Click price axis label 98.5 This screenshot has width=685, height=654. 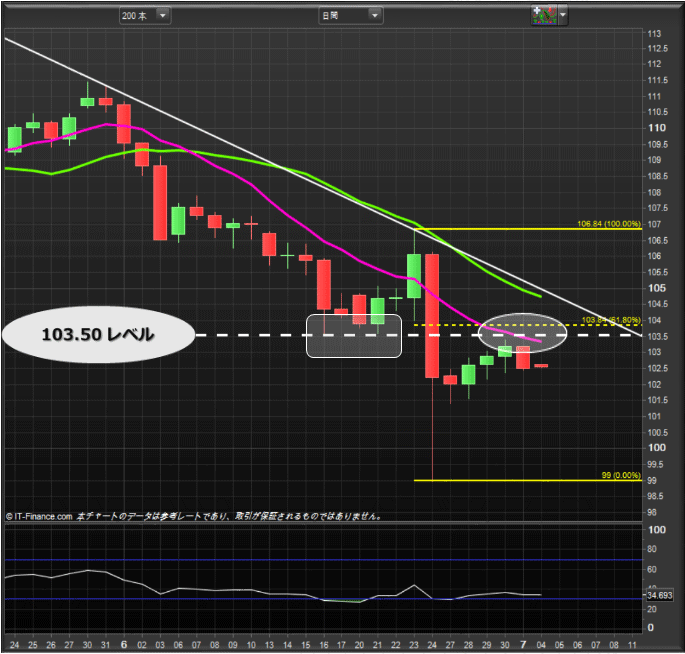655,496
